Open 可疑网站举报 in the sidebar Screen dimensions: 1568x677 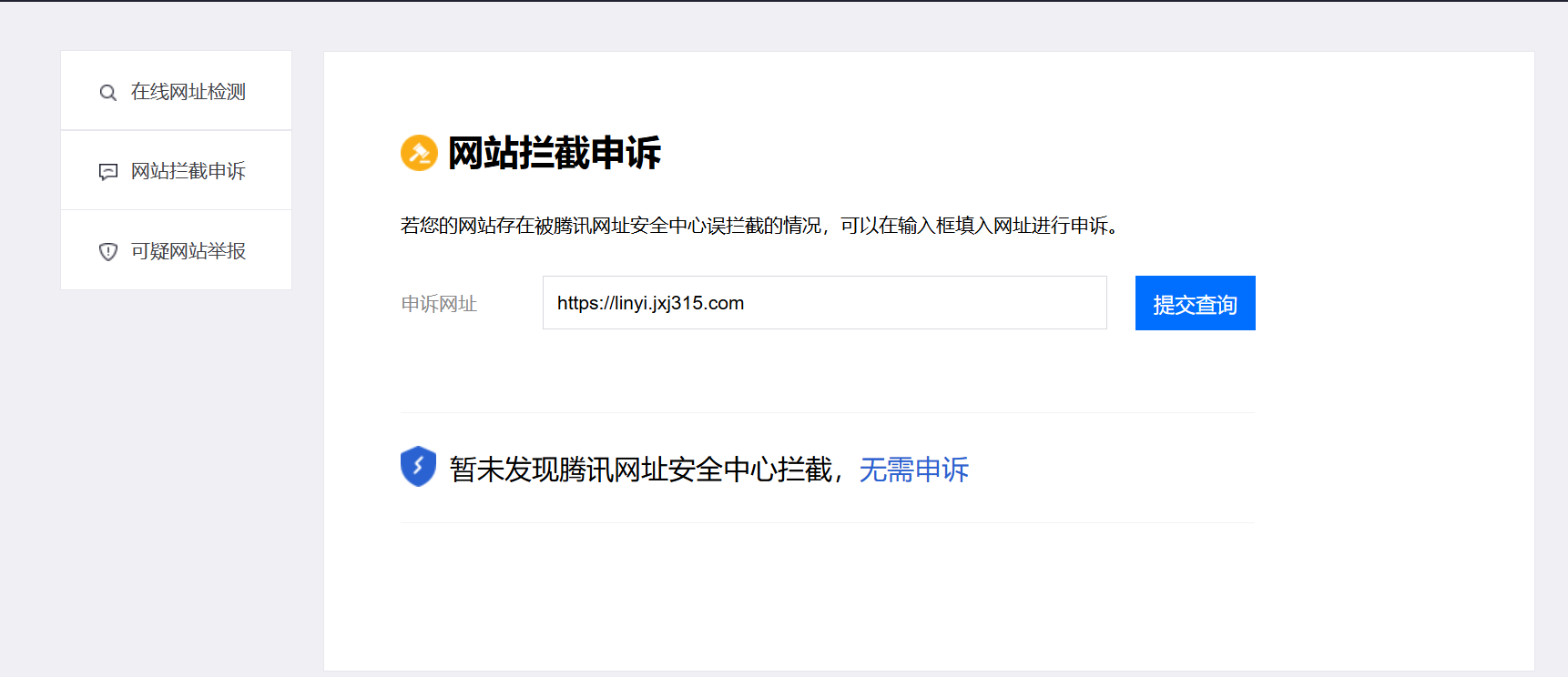coord(176,250)
